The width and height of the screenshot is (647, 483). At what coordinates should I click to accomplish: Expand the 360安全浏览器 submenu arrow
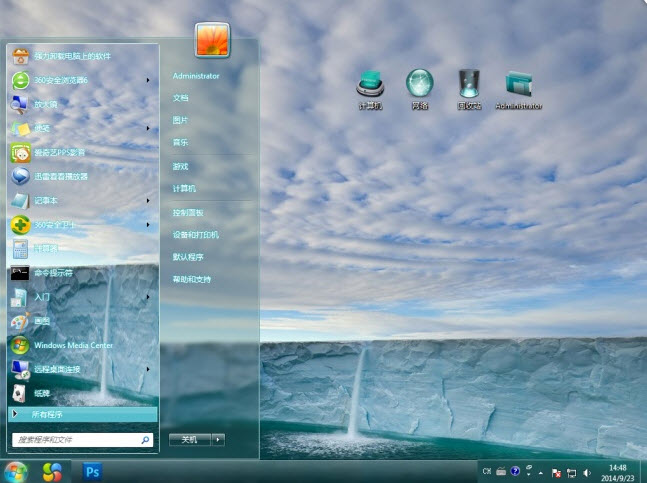tap(148, 80)
